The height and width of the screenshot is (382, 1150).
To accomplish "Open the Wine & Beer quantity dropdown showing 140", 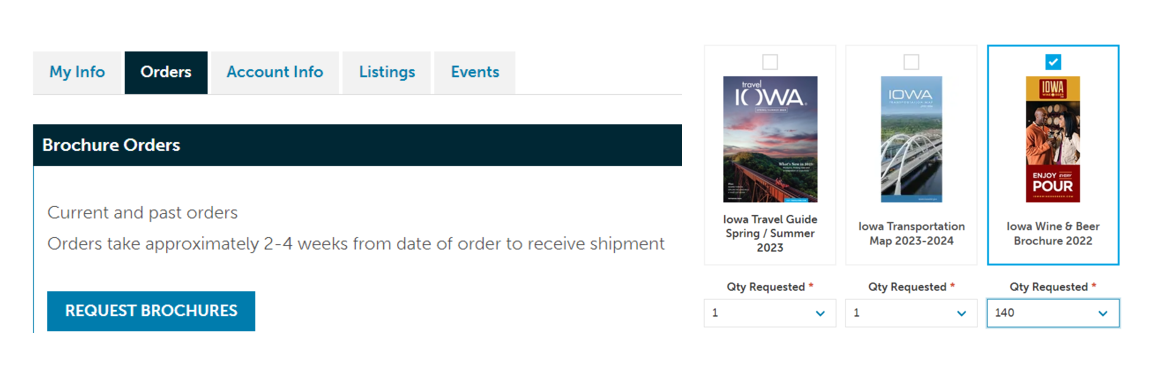I will pos(1053,313).
